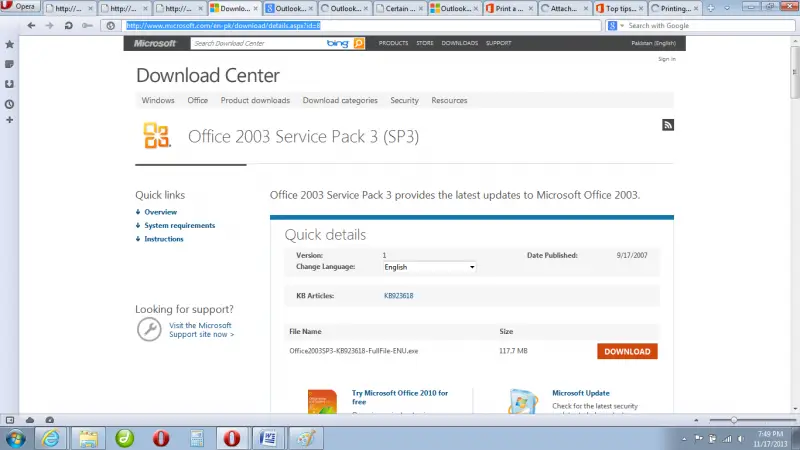Open a new tab with plus button

tap(711, 8)
